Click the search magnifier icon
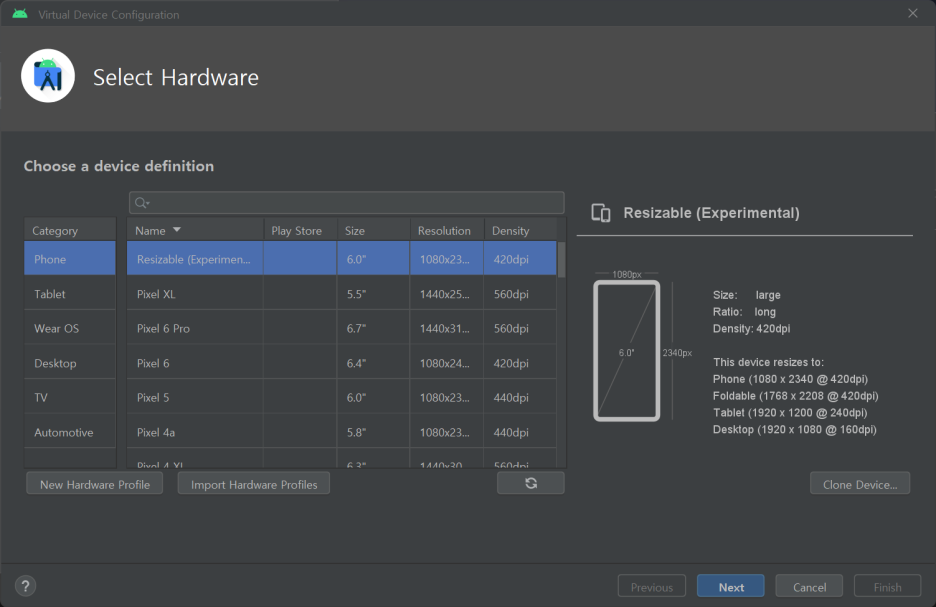 click(141, 203)
